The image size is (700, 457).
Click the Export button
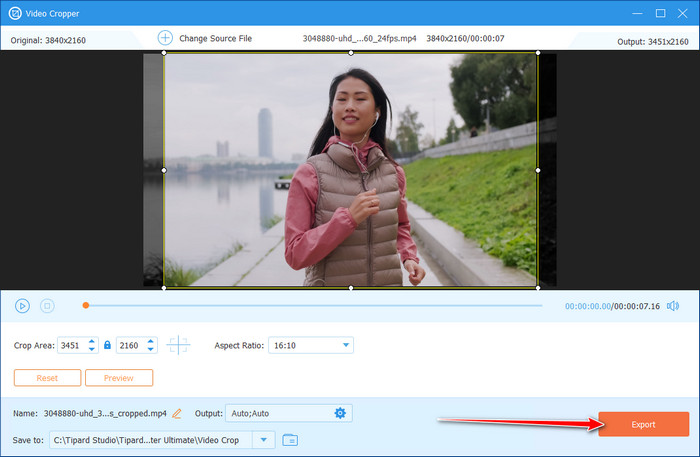click(x=643, y=424)
